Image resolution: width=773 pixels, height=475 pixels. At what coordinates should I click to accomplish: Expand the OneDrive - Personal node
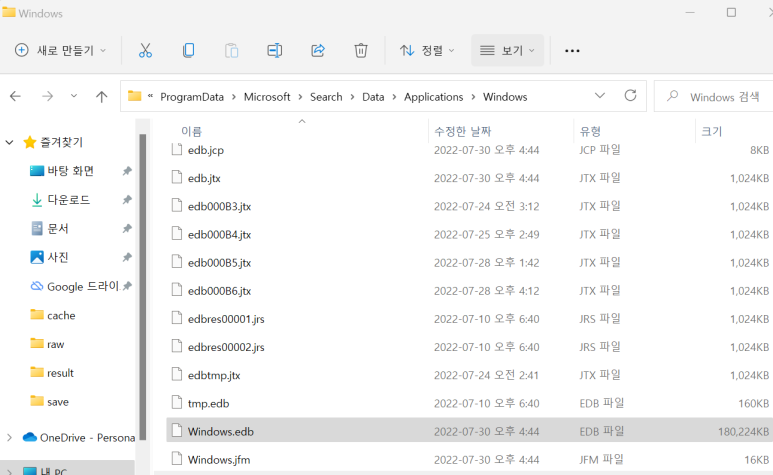point(9,438)
